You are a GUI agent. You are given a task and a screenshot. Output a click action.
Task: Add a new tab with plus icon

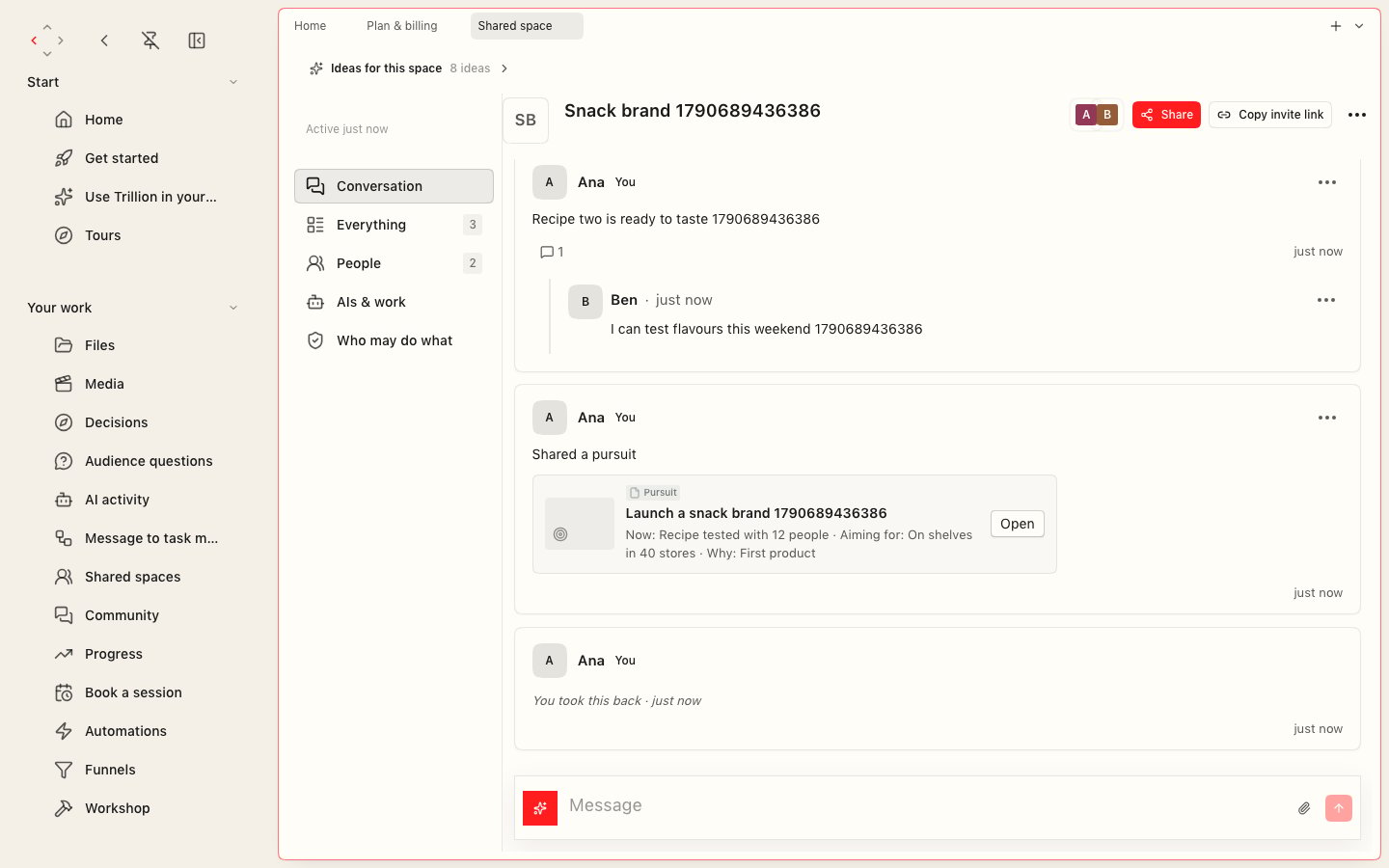(x=1336, y=26)
